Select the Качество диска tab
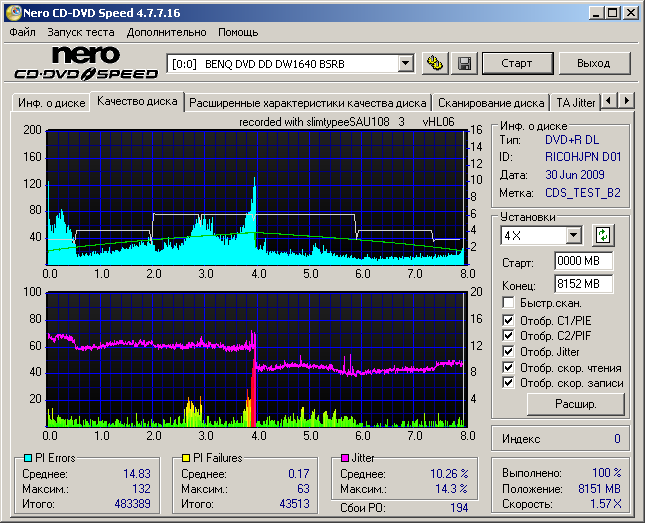This screenshot has width=645, height=523. click(x=137, y=101)
